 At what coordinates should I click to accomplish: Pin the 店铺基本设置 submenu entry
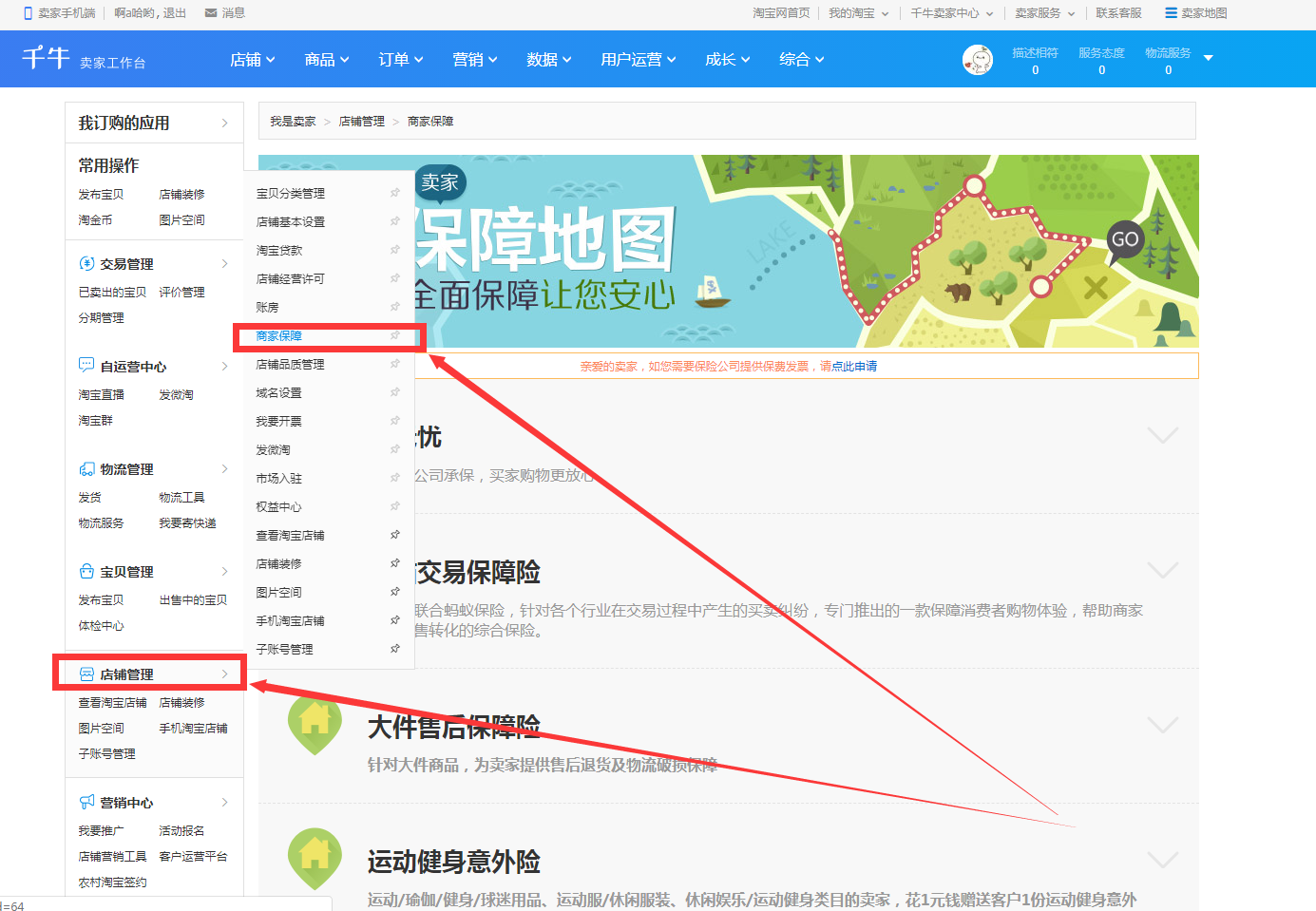click(x=395, y=221)
